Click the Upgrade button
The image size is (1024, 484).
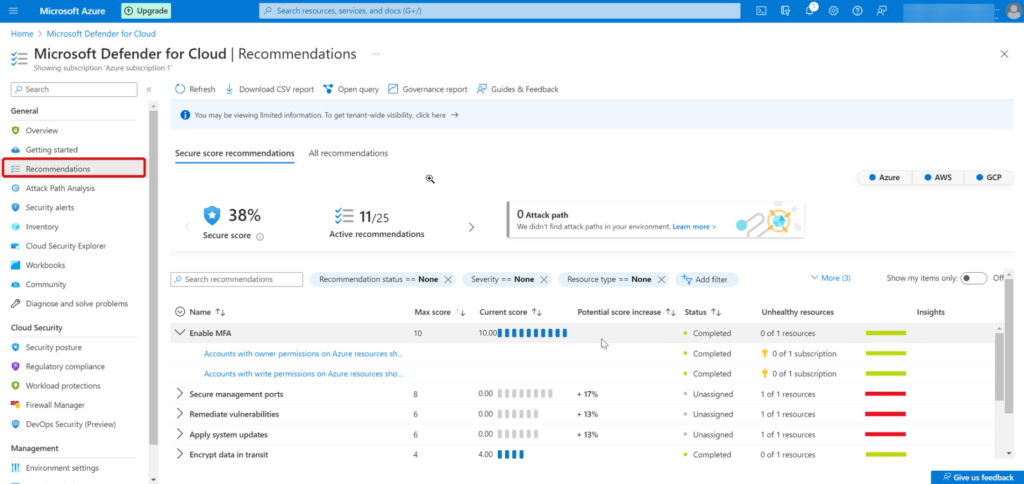[146, 11]
